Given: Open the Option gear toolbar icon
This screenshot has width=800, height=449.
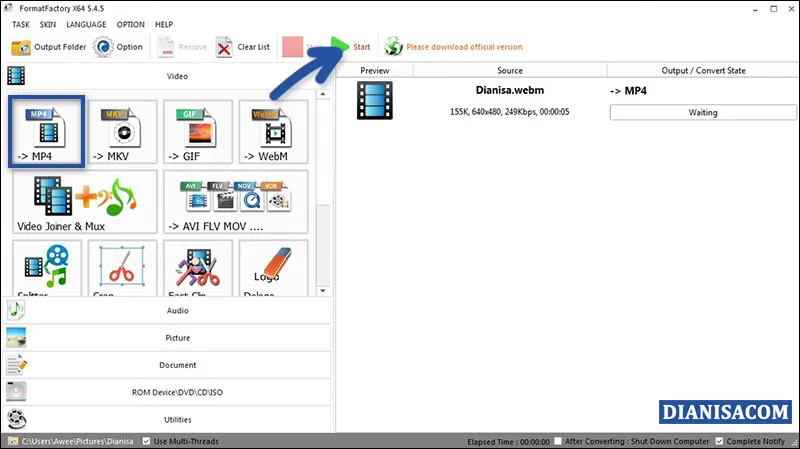Looking at the screenshot, I should (103, 47).
